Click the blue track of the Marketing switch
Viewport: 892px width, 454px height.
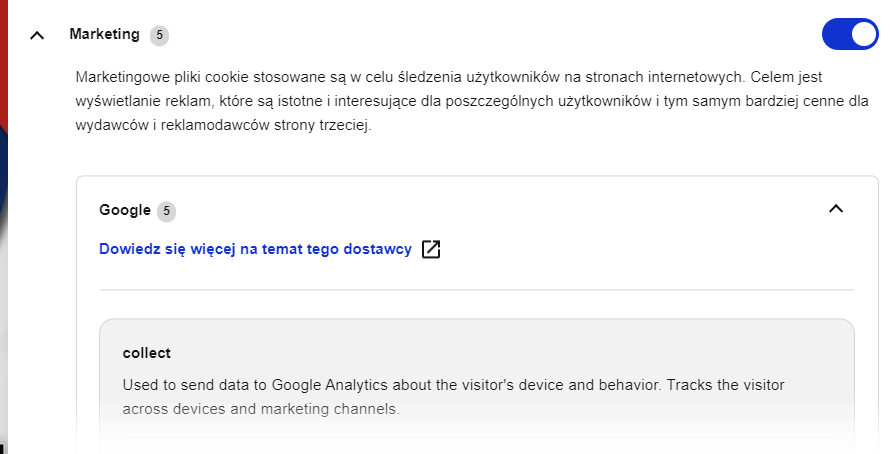[836, 34]
